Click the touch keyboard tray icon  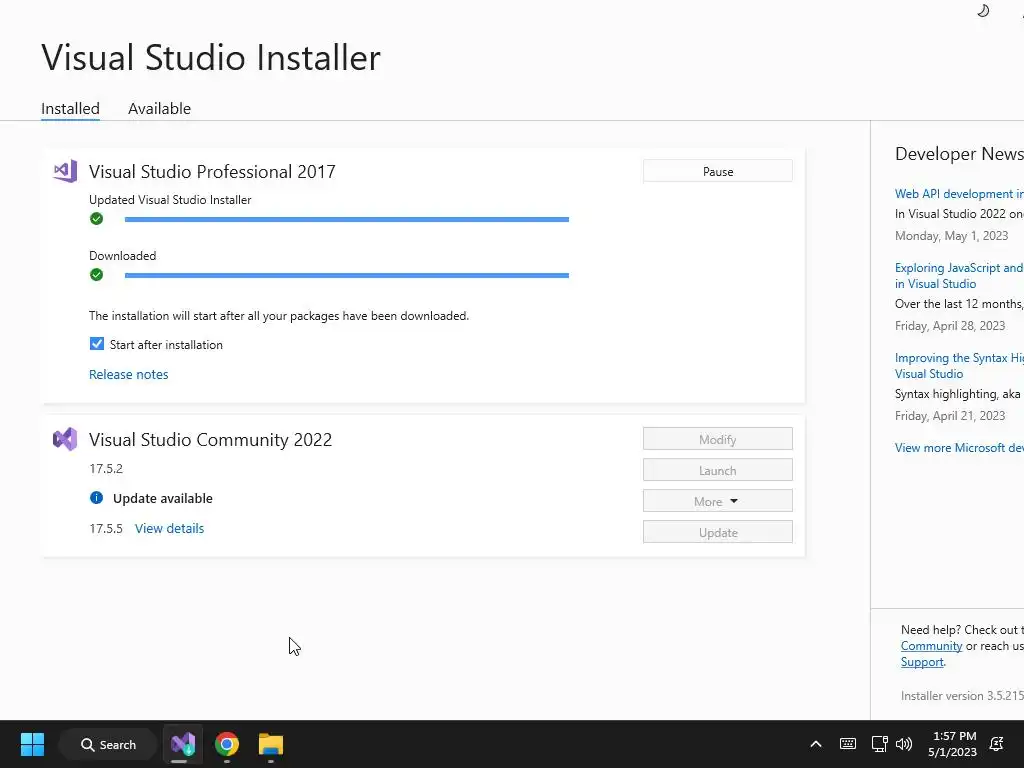coord(848,744)
